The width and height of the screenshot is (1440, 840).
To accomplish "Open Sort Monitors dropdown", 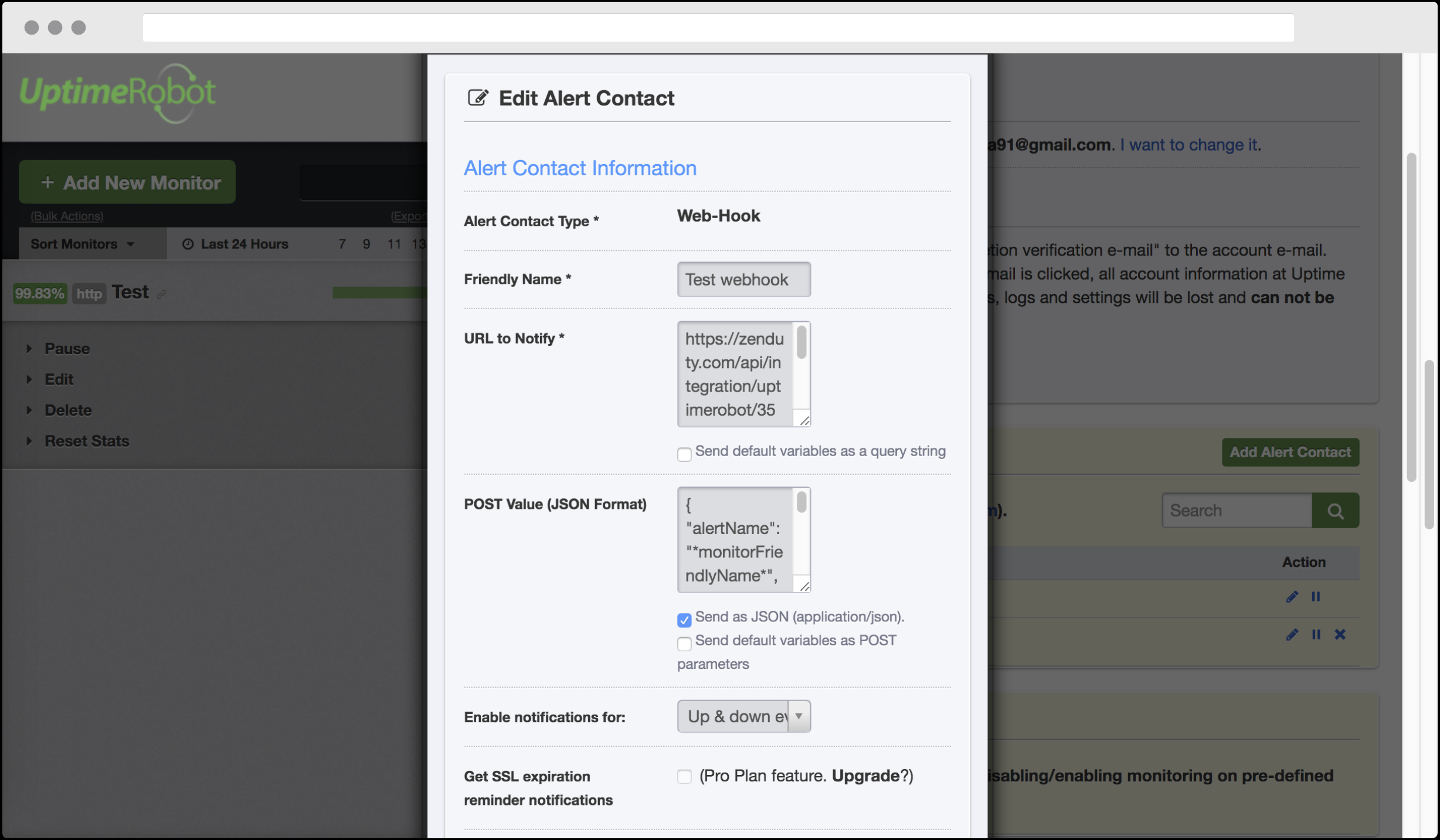I will 83,244.
